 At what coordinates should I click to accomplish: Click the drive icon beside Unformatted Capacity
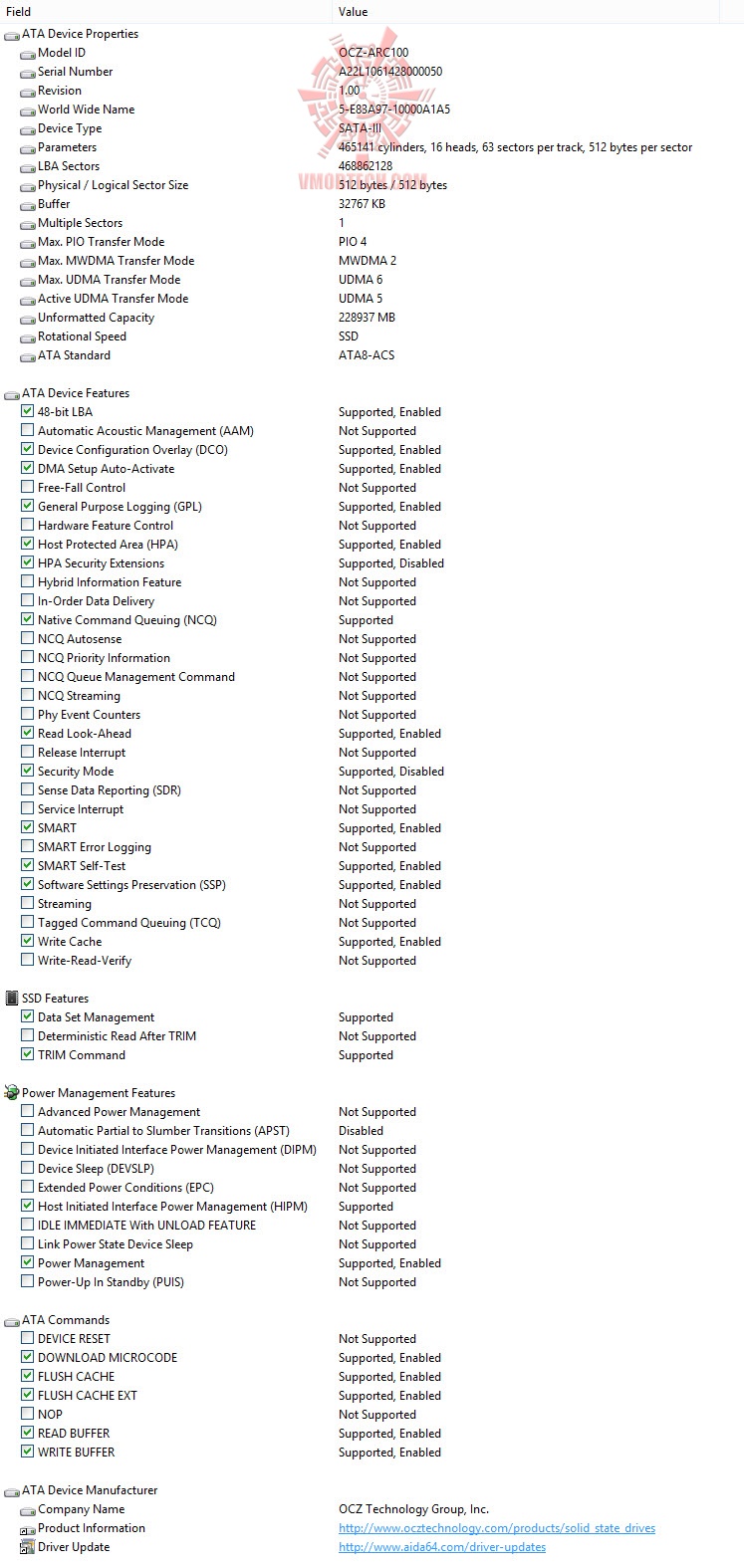(x=28, y=318)
